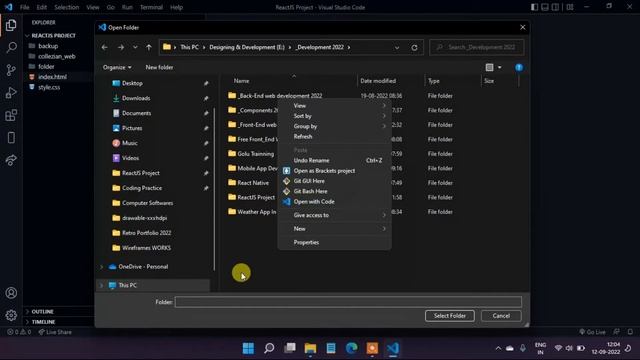Expand OneDrive - Personal tree node
Screen dimensions: 640x360
[102, 267]
